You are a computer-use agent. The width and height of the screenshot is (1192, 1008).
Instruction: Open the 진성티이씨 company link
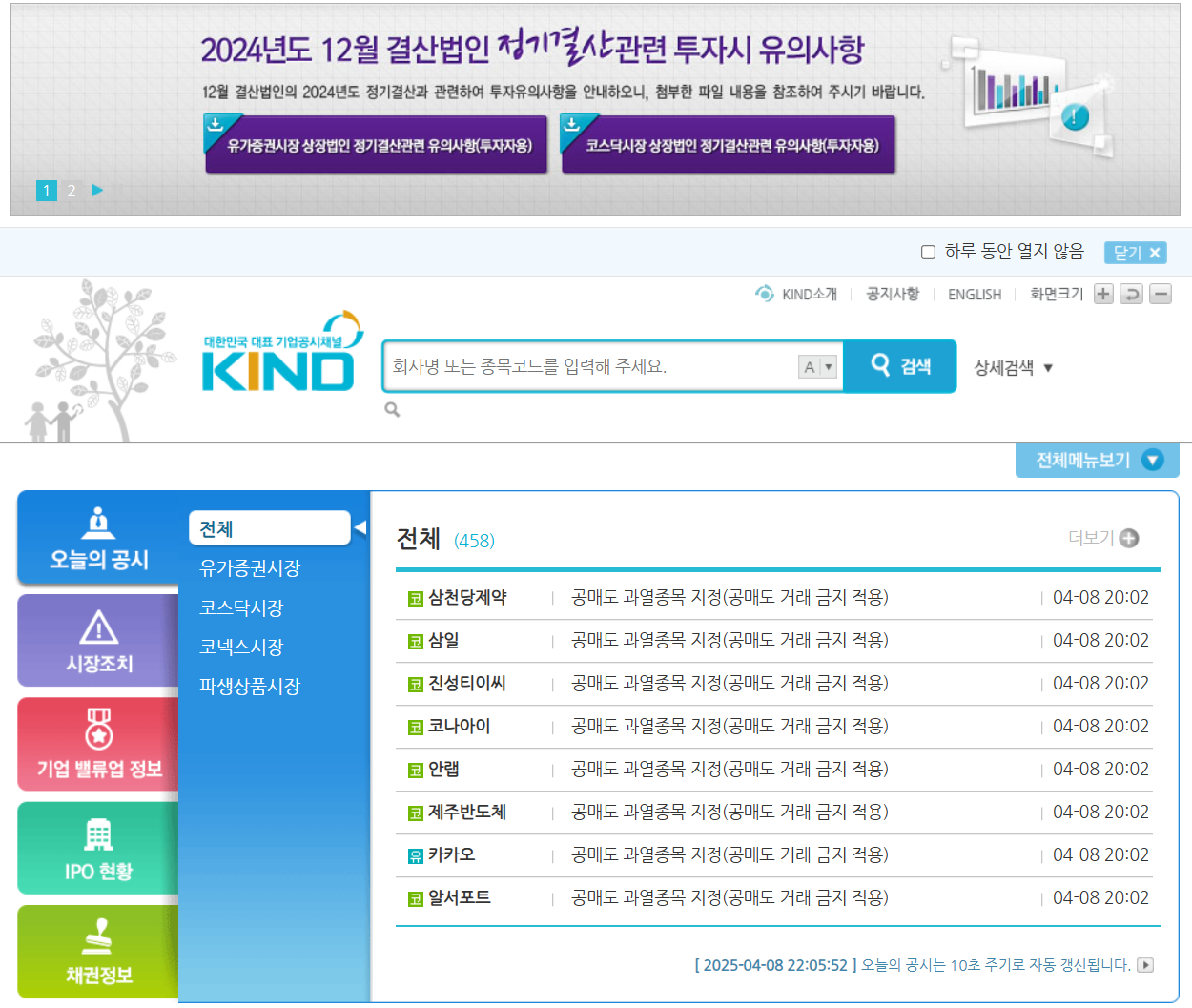coord(467,684)
